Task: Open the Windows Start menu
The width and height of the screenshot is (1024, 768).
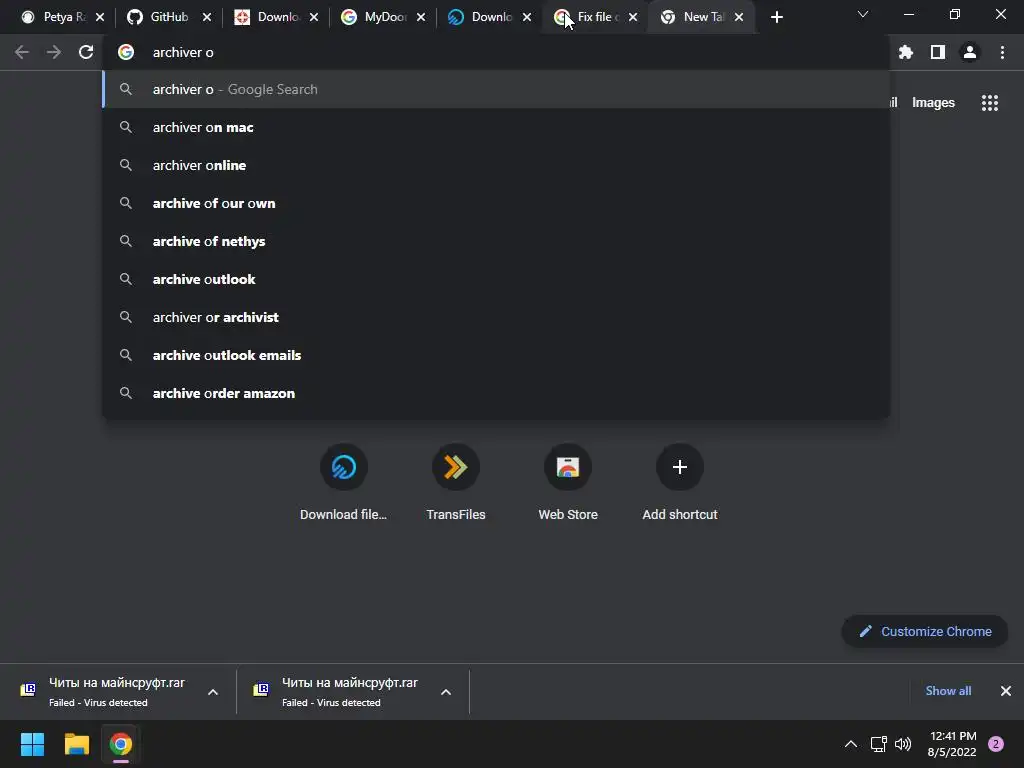Action: 32,744
